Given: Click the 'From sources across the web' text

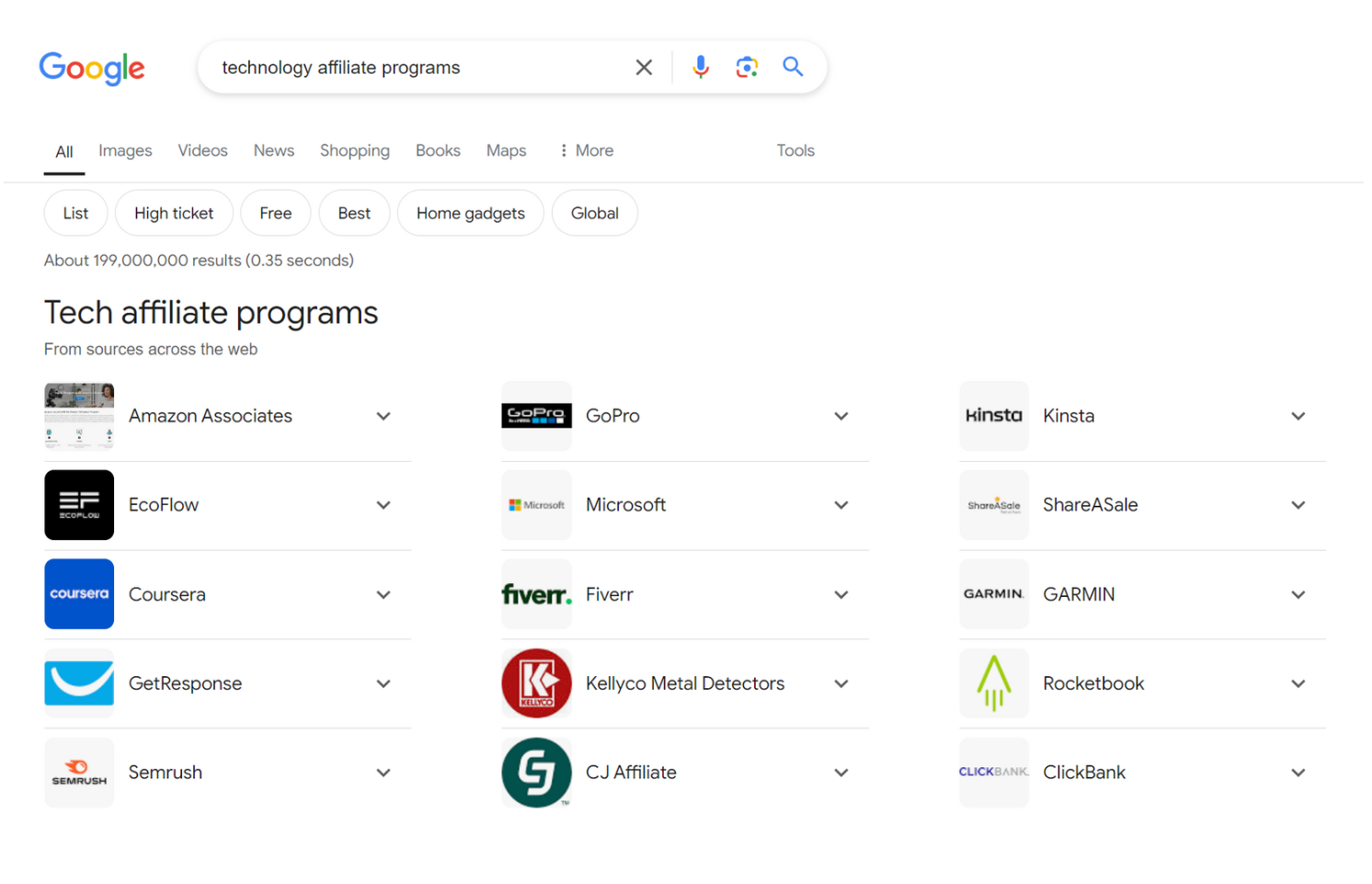Looking at the screenshot, I should 151,350.
